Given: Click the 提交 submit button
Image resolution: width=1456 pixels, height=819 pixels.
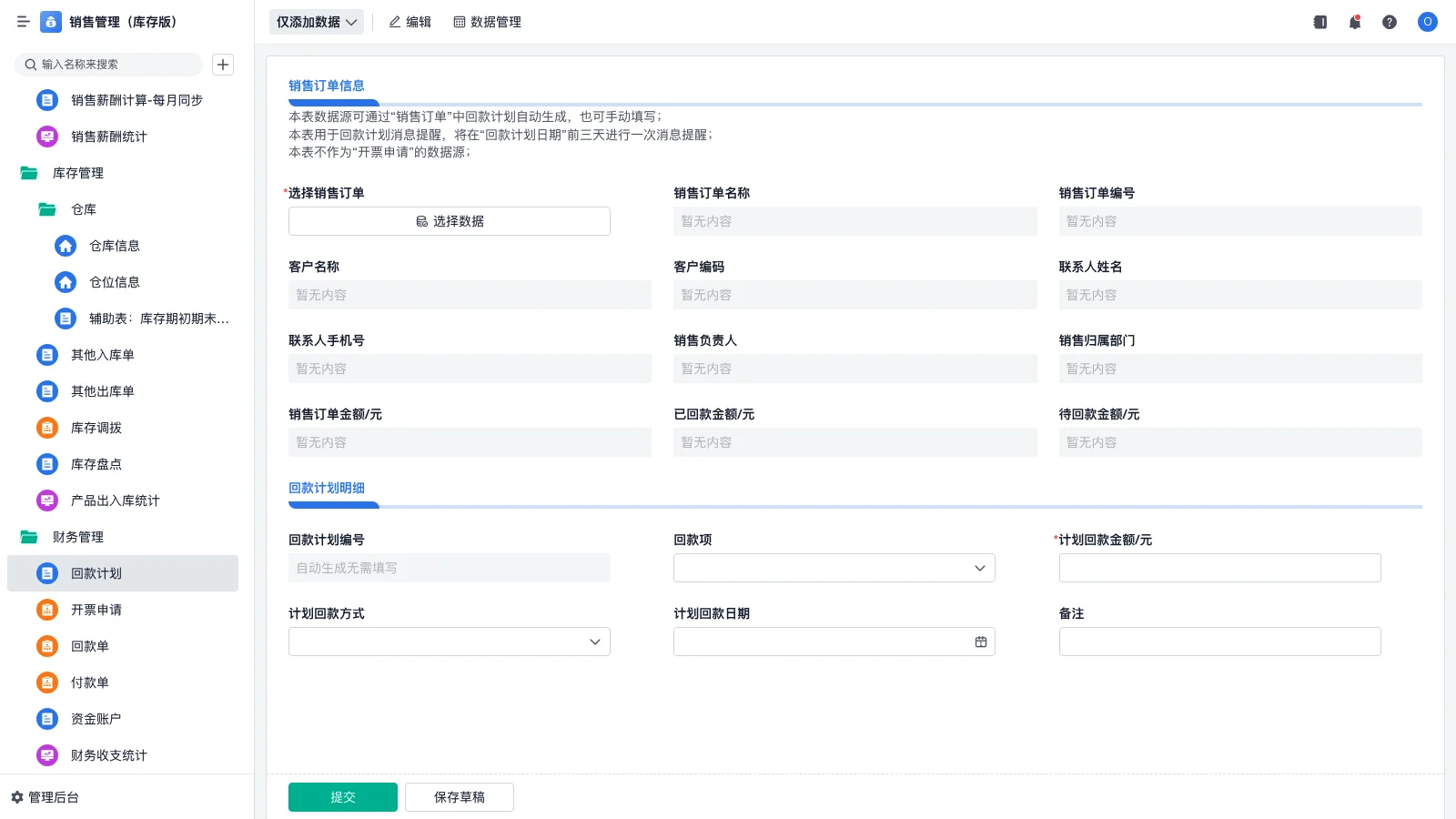Looking at the screenshot, I should (x=342, y=796).
